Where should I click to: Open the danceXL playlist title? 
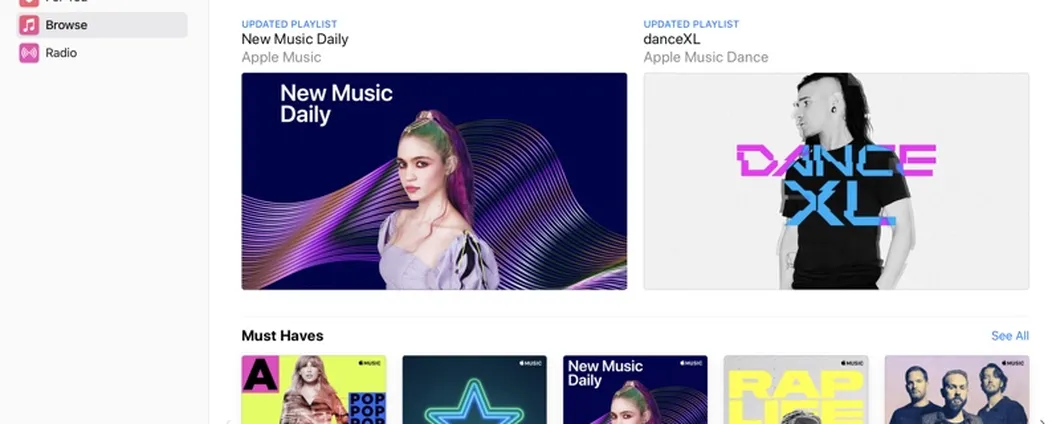[x=671, y=39]
